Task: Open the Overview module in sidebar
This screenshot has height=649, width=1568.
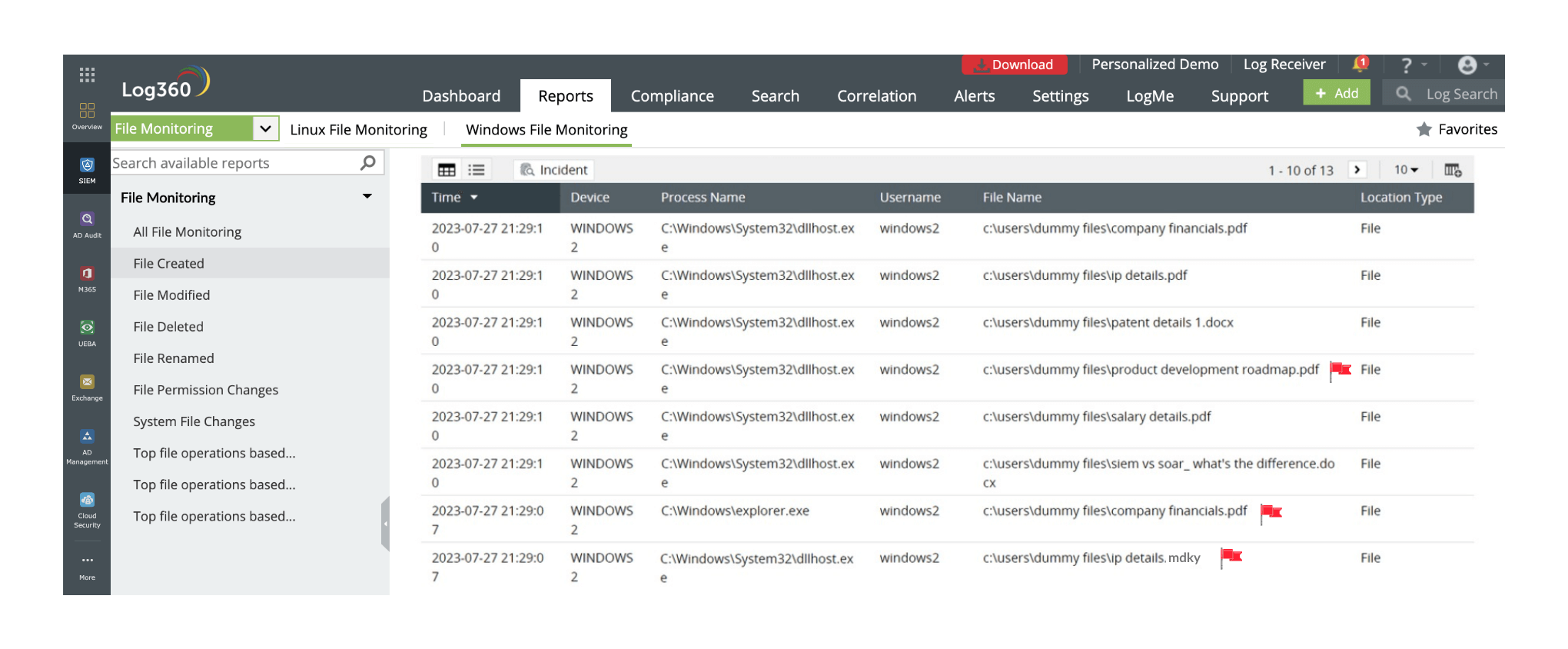Action: 87,116
